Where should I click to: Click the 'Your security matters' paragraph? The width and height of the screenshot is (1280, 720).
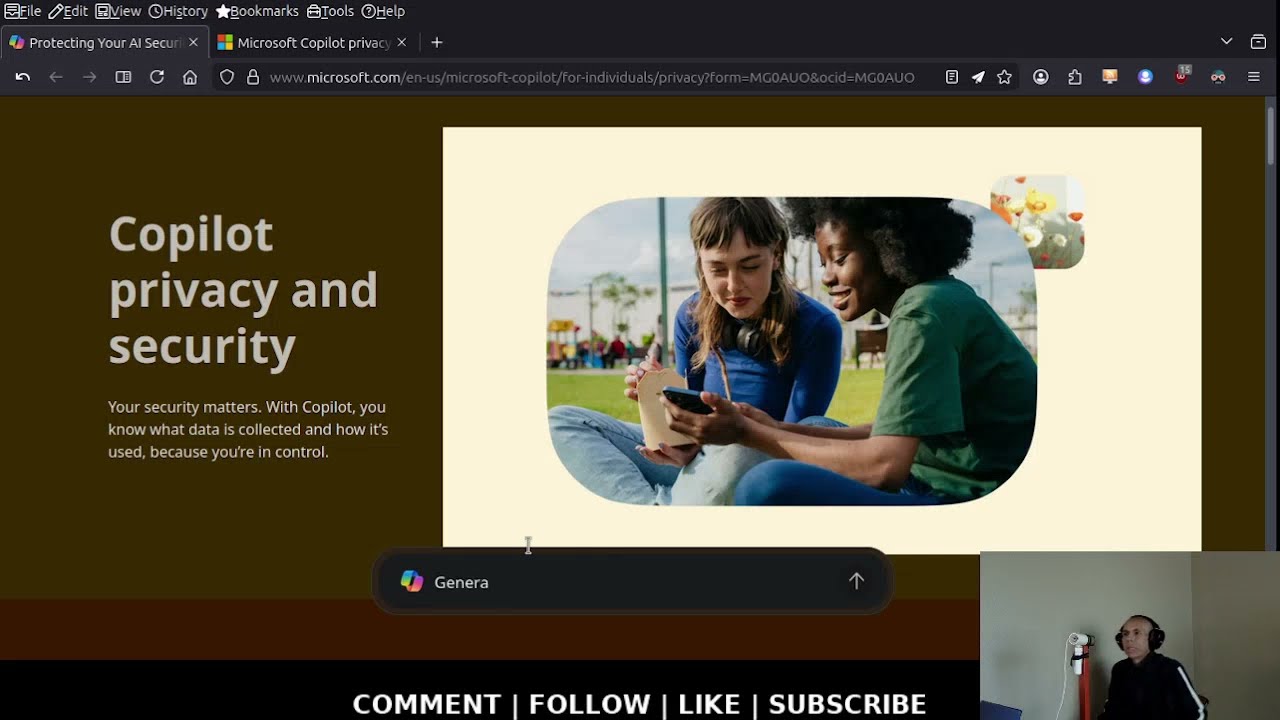248,429
